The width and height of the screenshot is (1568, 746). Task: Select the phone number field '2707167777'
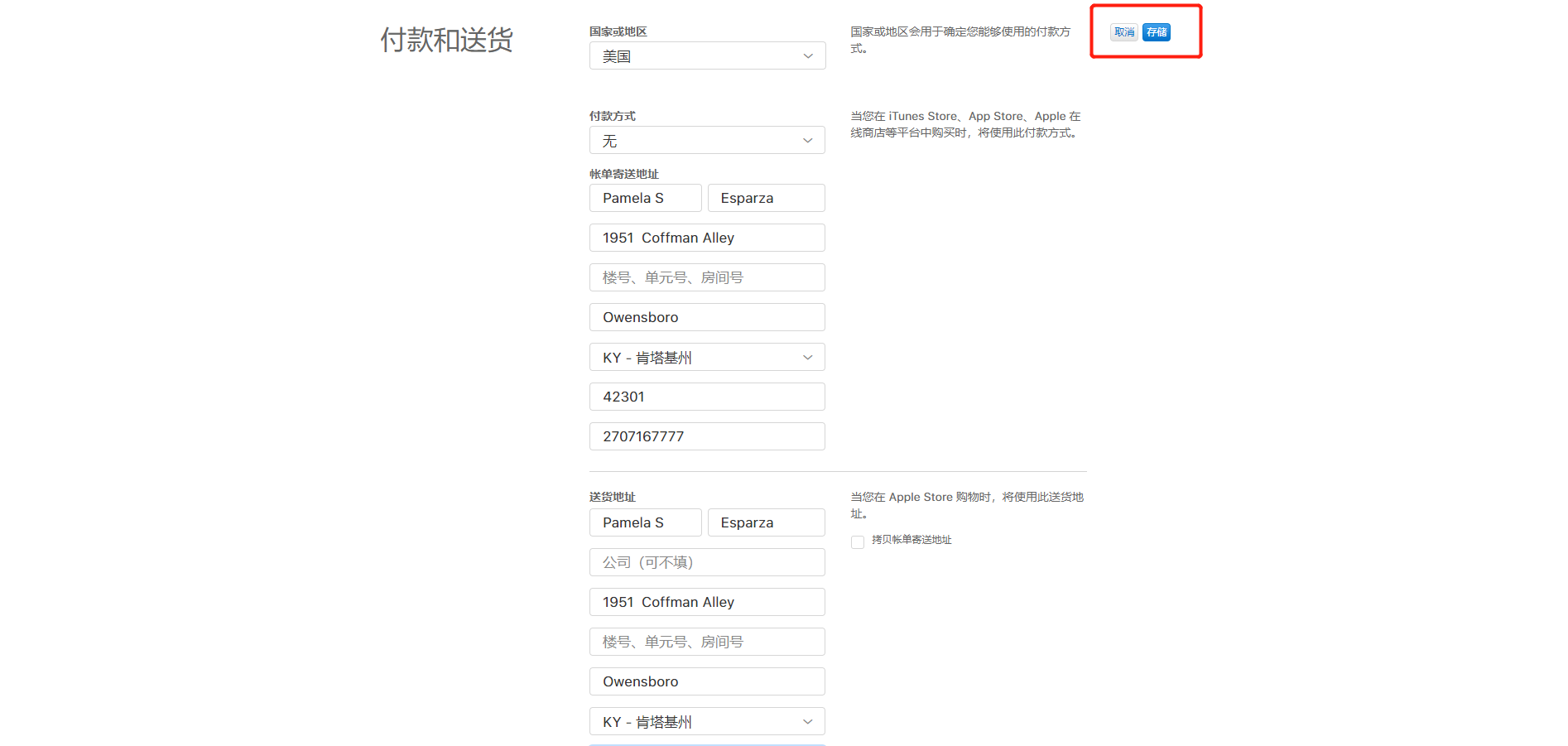[707, 437]
